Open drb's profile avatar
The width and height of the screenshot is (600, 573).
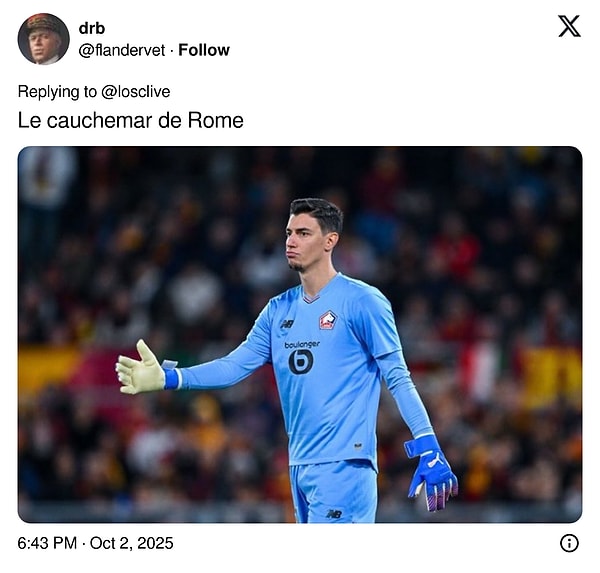tap(44, 39)
